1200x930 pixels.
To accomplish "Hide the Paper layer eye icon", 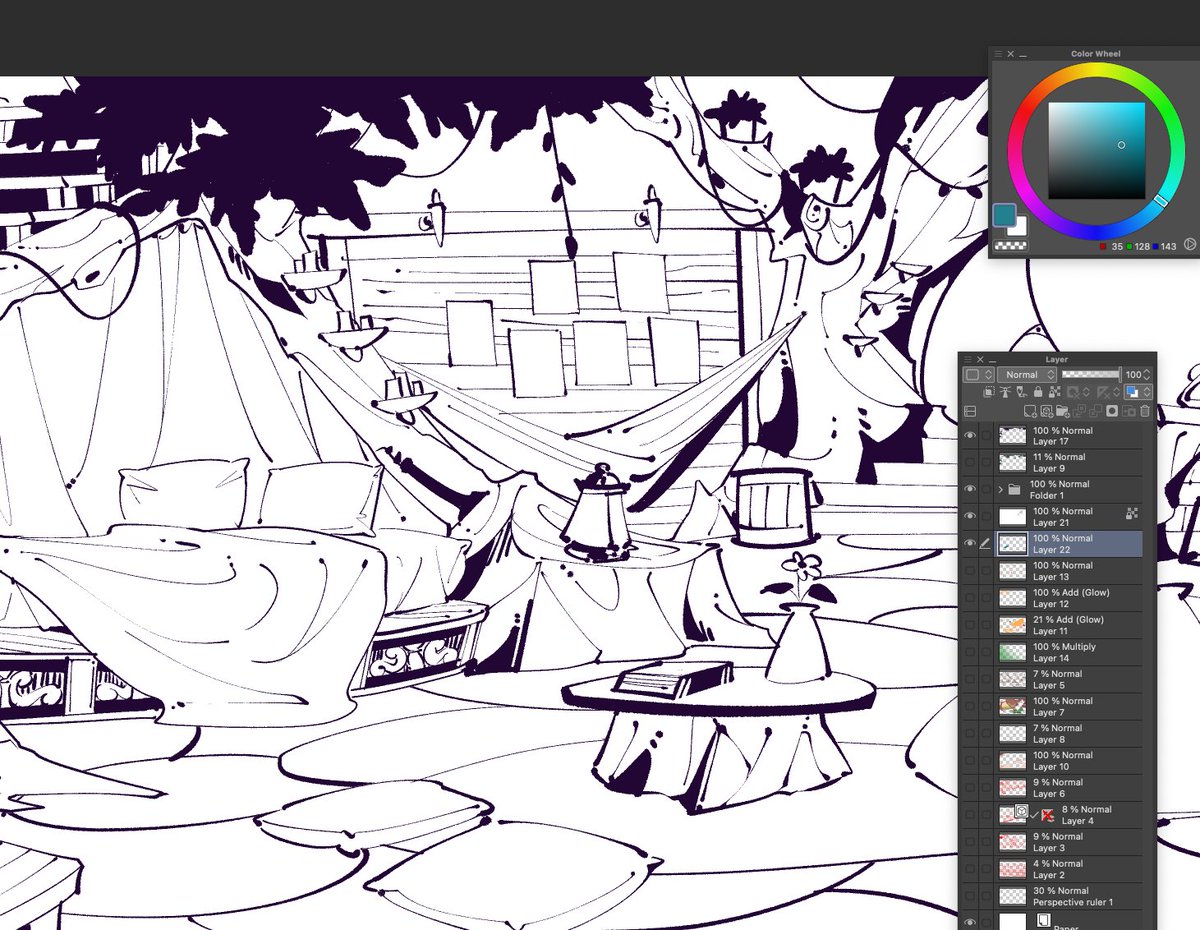I will tap(969, 922).
